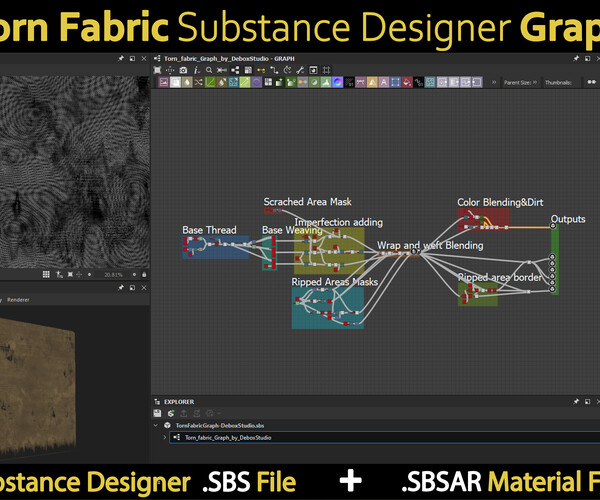Add a Blend node from the white icon

tap(175, 82)
